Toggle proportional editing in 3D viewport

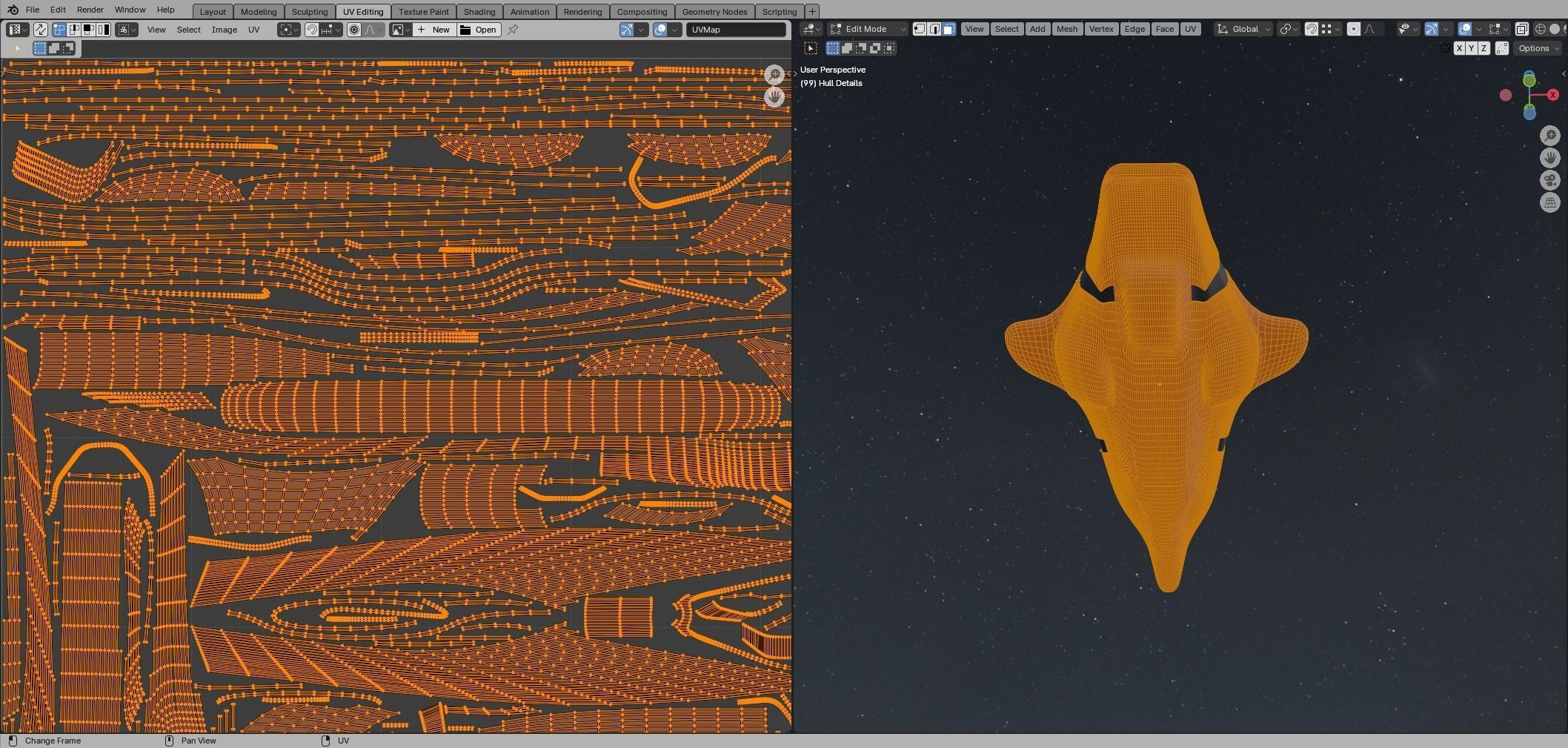(x=1354, y=29)
